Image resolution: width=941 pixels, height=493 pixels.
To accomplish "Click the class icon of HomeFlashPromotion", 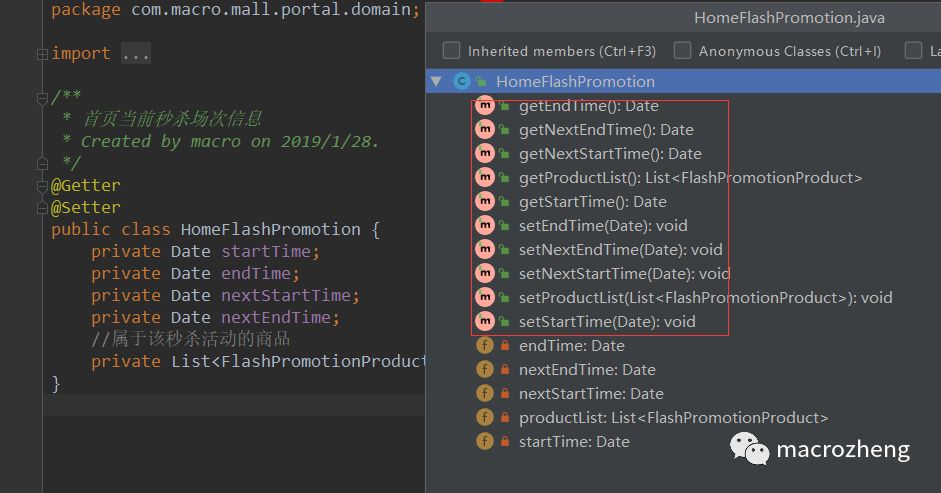I will (461, 81).
